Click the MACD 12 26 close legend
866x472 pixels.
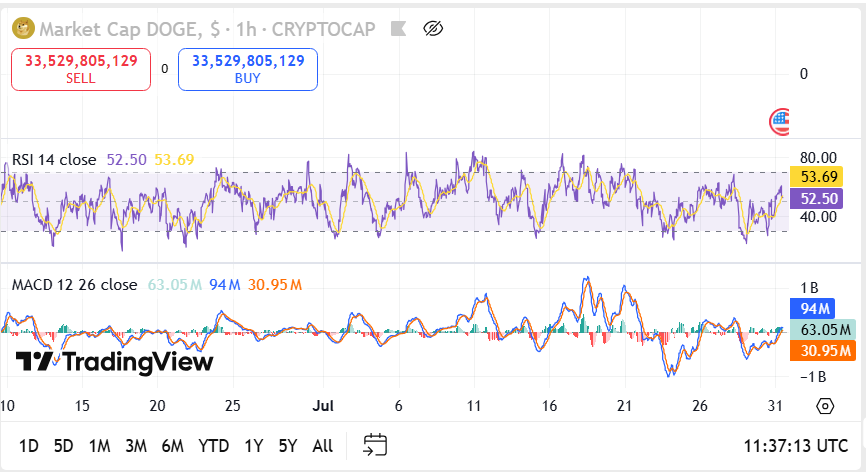tap(74, 285)
